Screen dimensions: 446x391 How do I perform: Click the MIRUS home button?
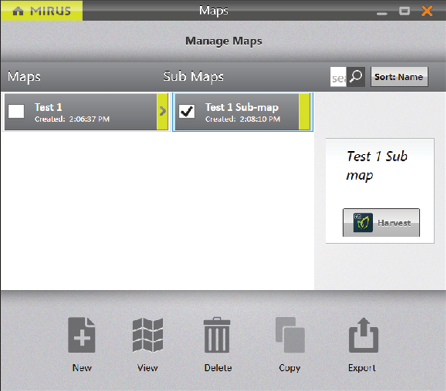click(x=42, y=11)
